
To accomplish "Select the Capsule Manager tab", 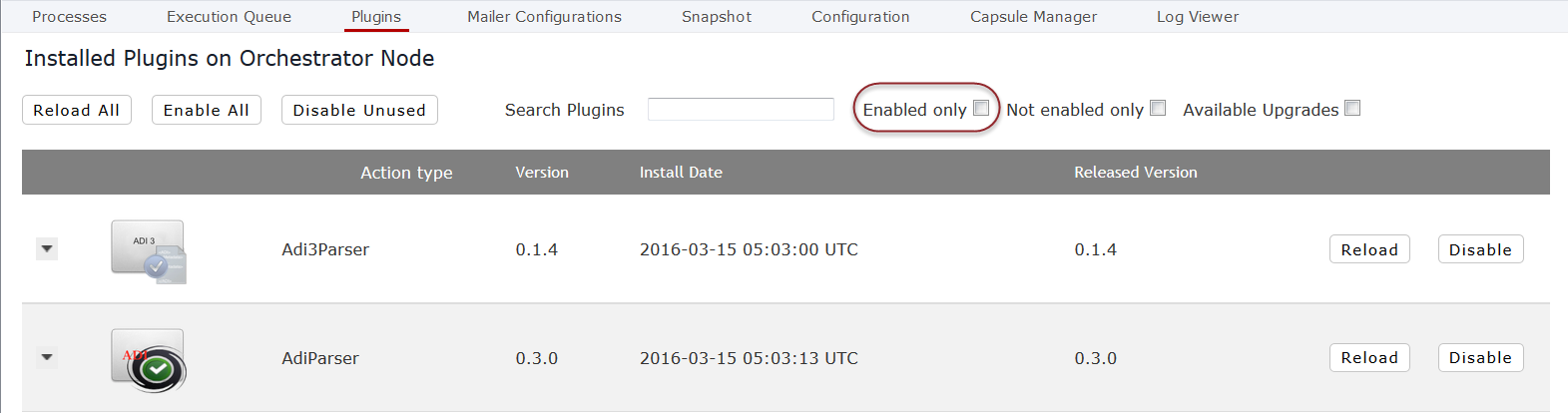I will [x=1033, y=17].
